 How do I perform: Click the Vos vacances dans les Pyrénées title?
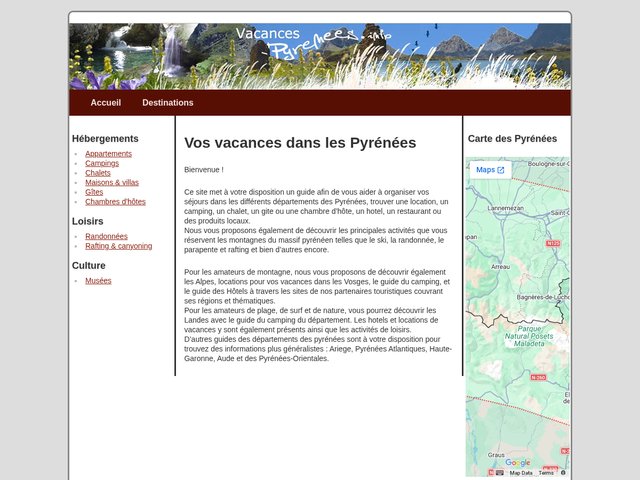tap(300, 143)
